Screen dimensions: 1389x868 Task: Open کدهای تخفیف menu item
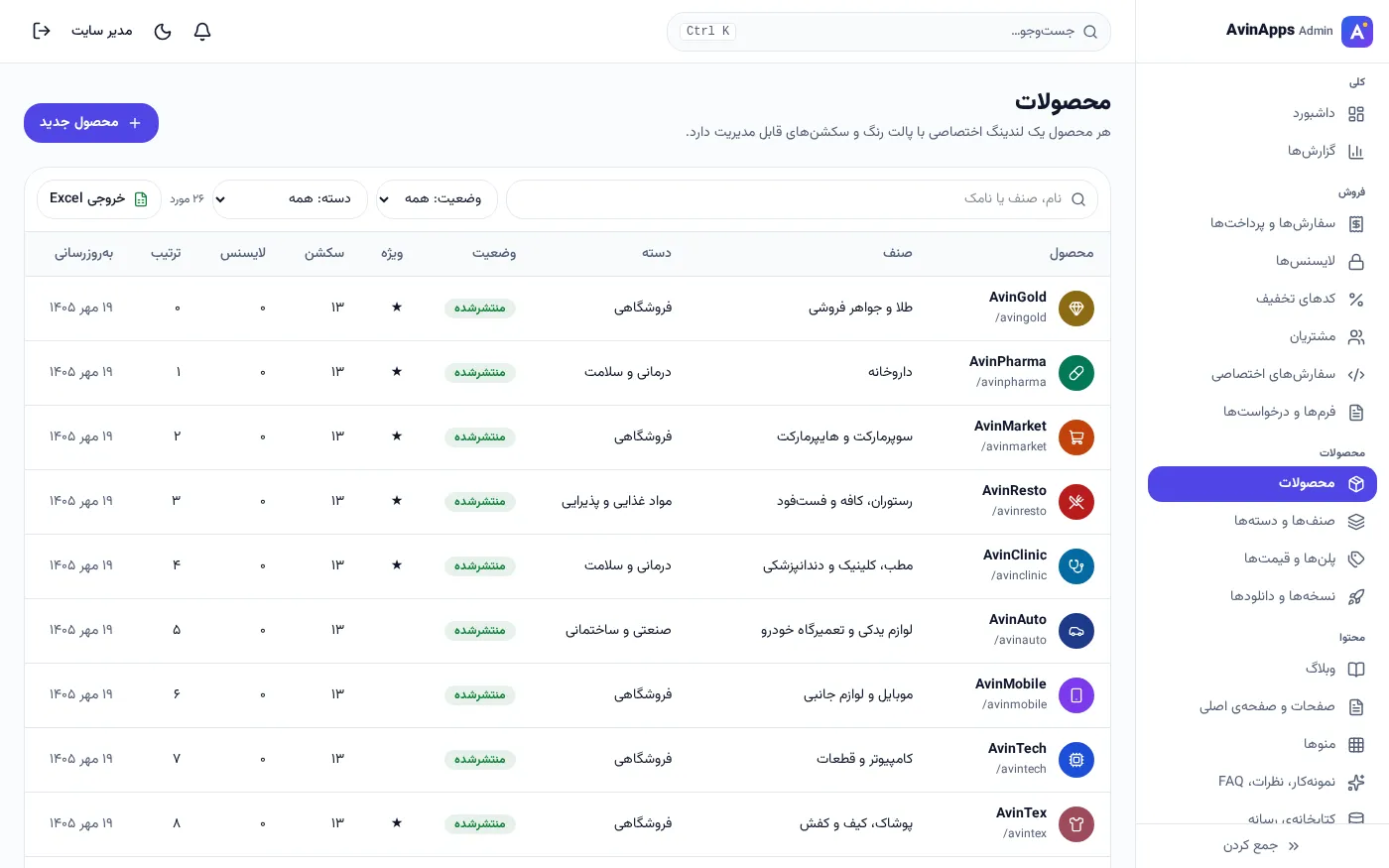click(1262, 300)
